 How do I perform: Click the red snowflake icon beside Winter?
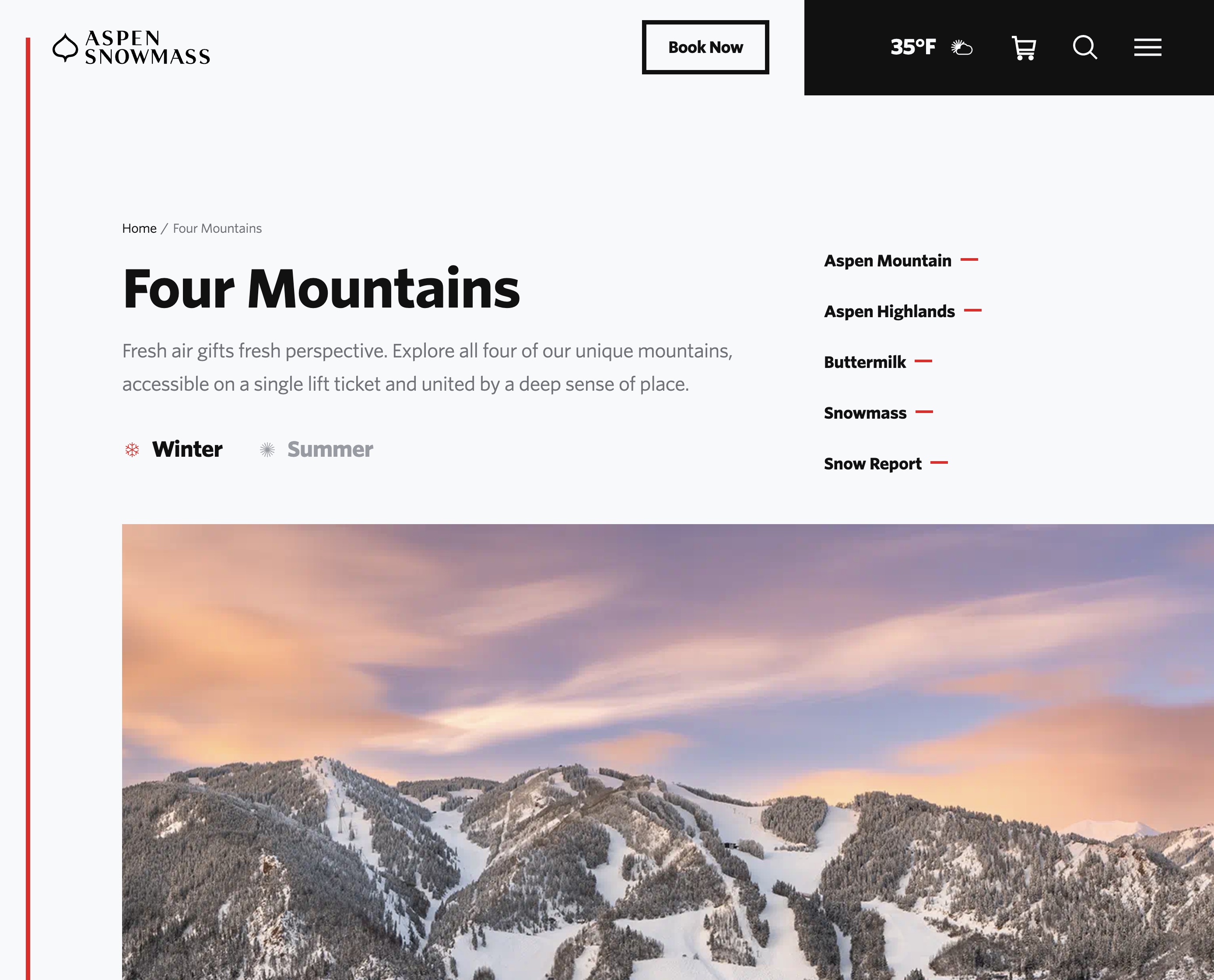coord(132,449)
